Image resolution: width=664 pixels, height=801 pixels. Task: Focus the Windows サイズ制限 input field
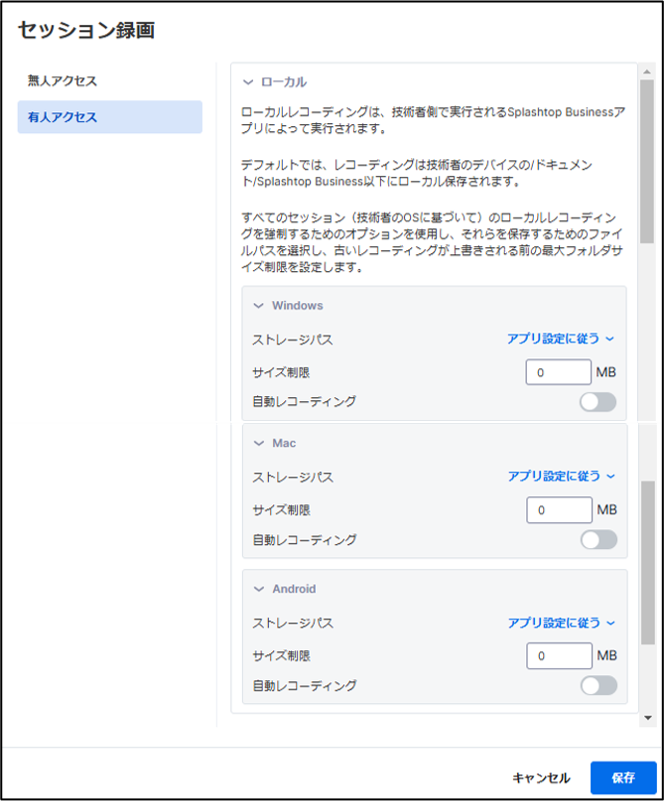pyautogui.click(x=558, y=372)
